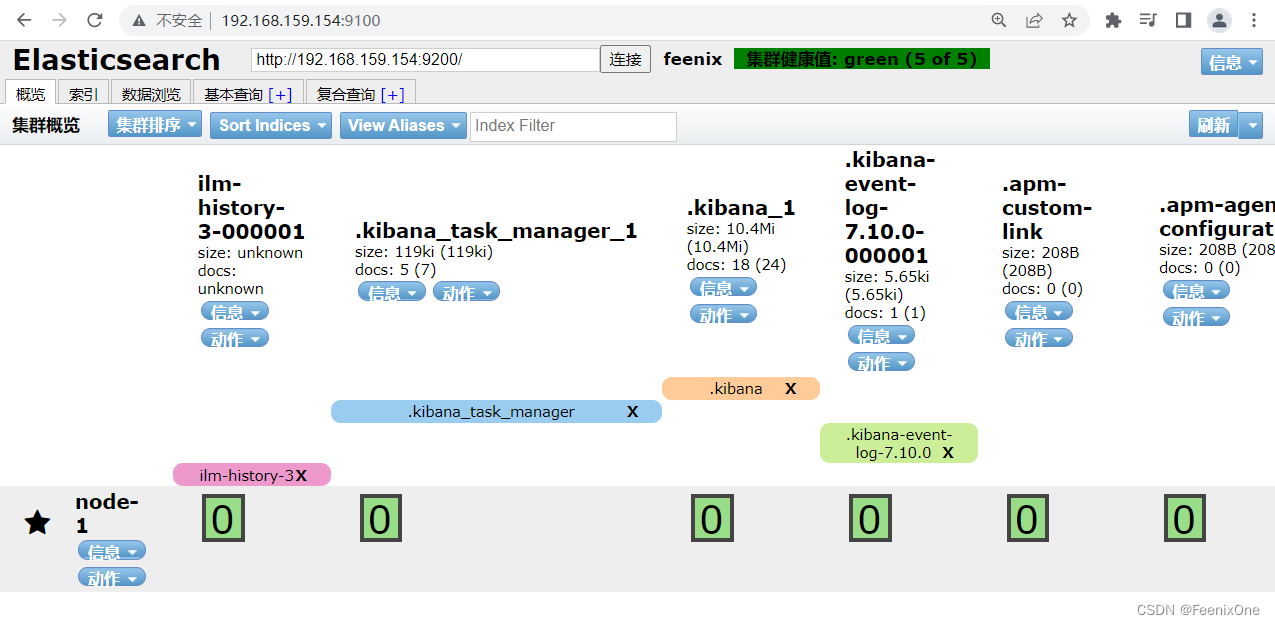Click the .kibana alias orange bar
This screenshot has width=1275, height=625.
click(741, 389)
